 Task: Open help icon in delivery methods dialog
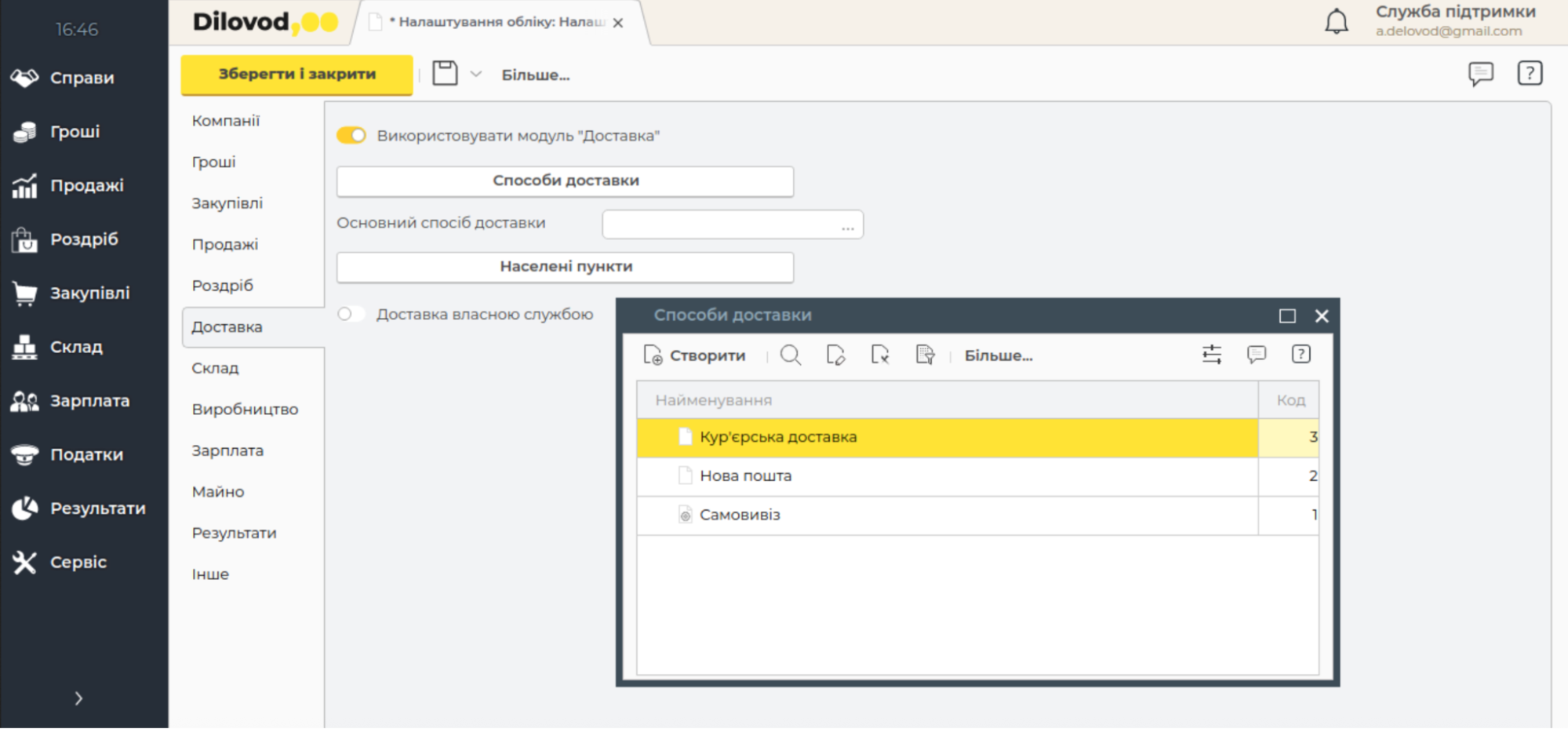coord(1301,355)
